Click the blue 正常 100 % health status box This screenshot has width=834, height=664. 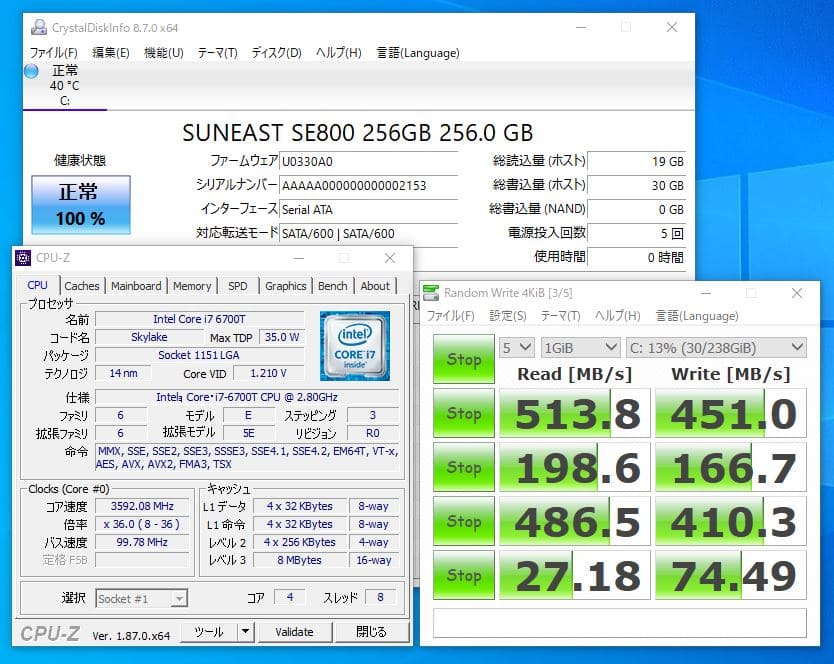[81, 205]
